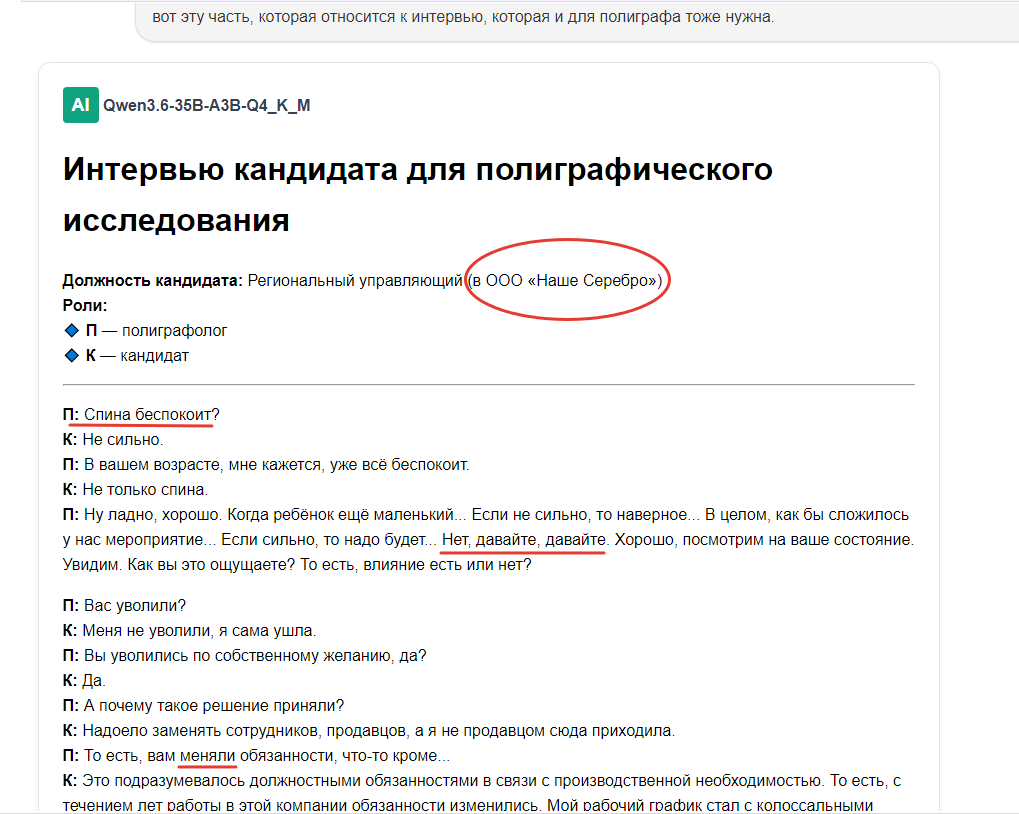This screenshot has height=814, width=1019.
Task: Click the "Роли:" label
Action: click(85, 305)
